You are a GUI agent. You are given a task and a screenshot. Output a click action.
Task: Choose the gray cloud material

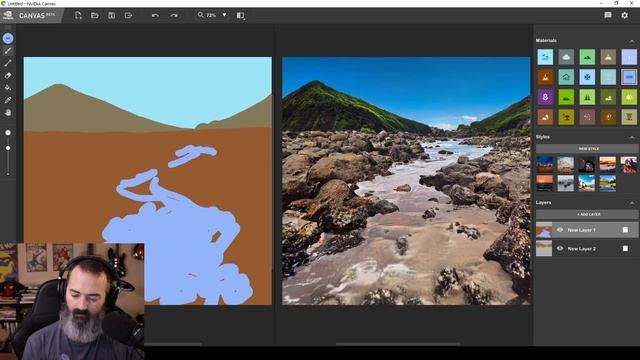click(566, 57)
